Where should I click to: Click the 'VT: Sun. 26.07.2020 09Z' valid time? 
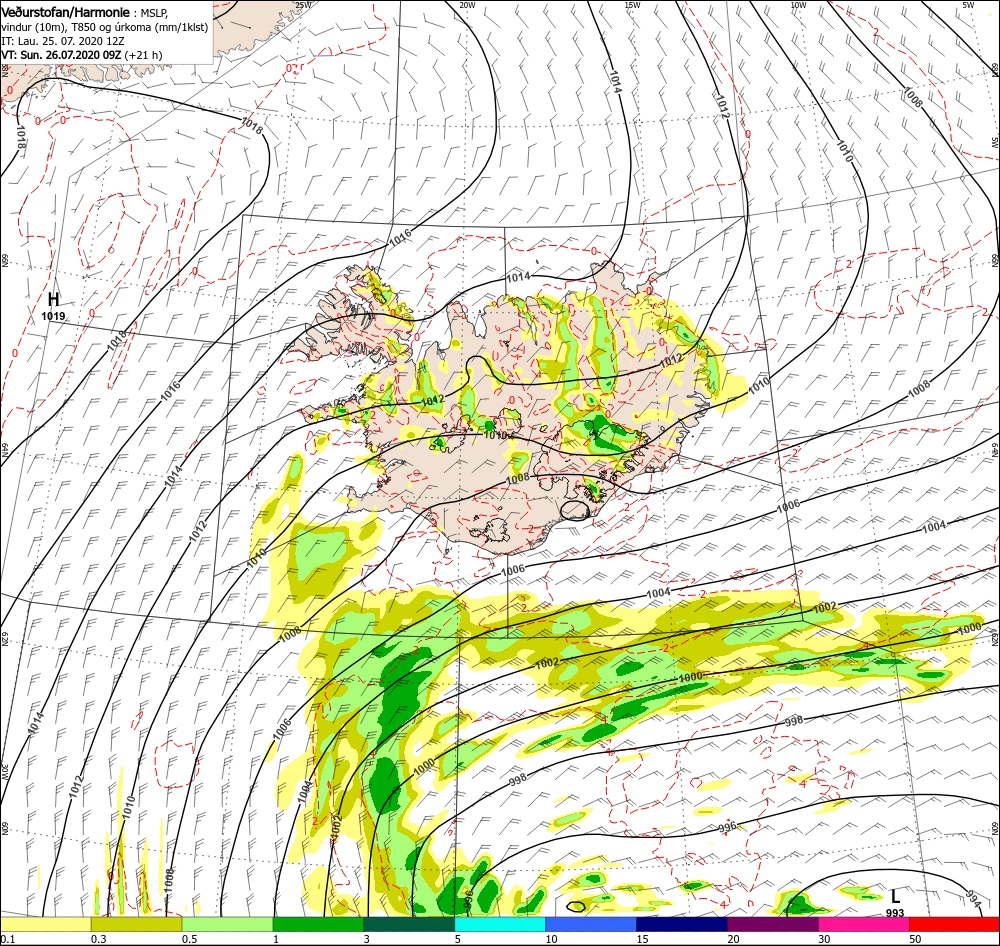click(61, 55)
